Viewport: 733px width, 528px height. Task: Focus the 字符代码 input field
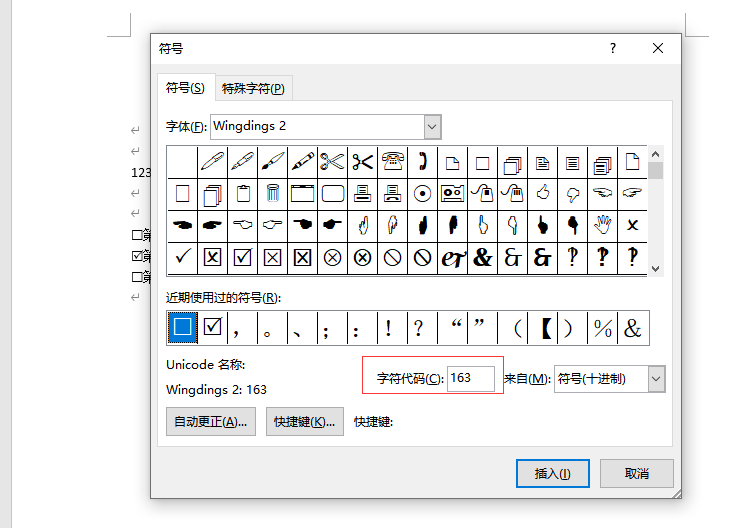coord(471,379)
